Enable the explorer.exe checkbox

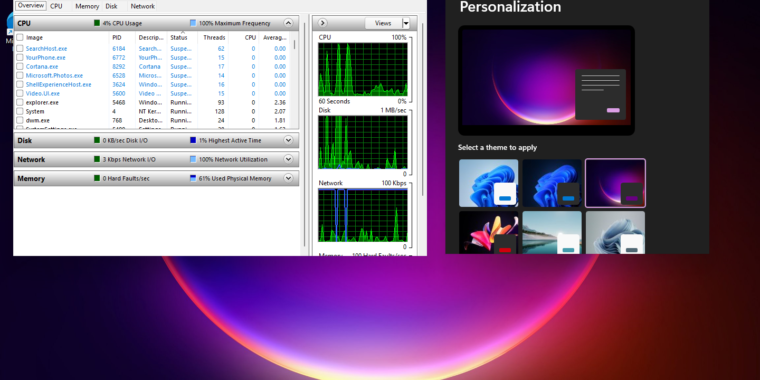tap(20, 102)
